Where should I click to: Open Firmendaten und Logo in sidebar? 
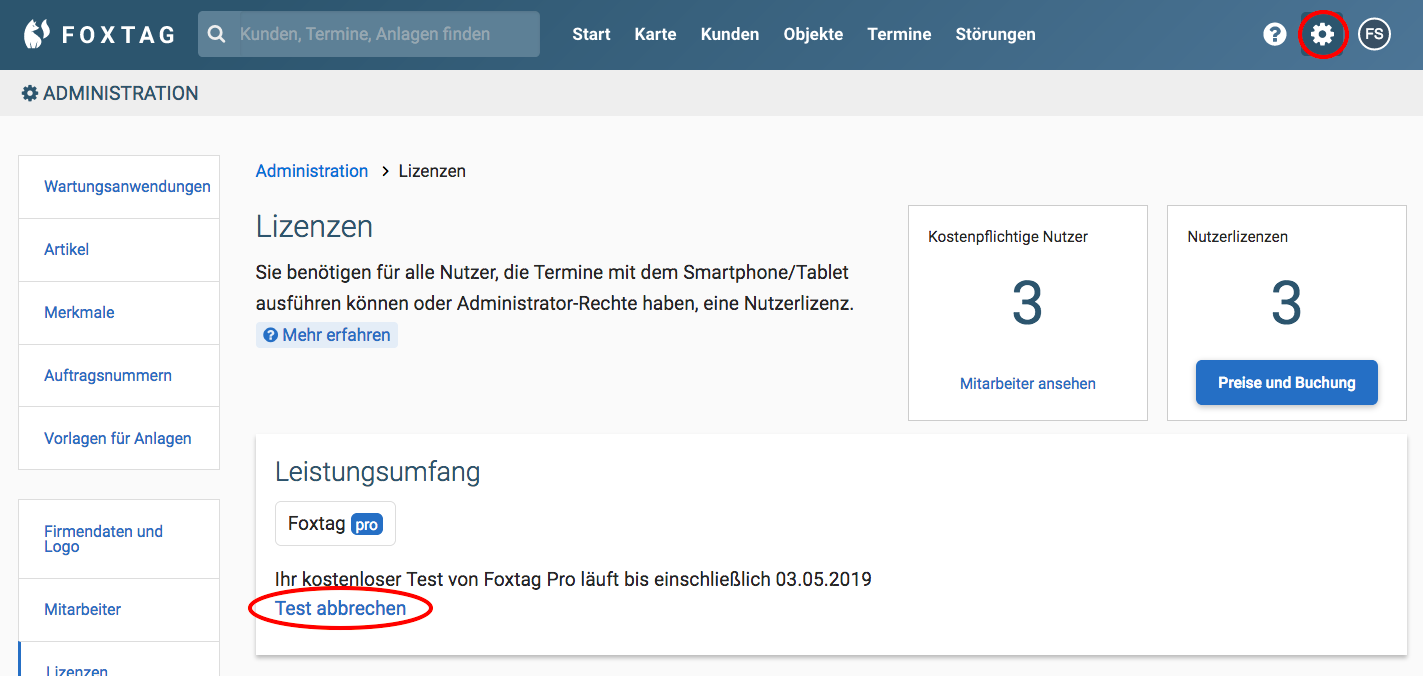click(119, 539)
